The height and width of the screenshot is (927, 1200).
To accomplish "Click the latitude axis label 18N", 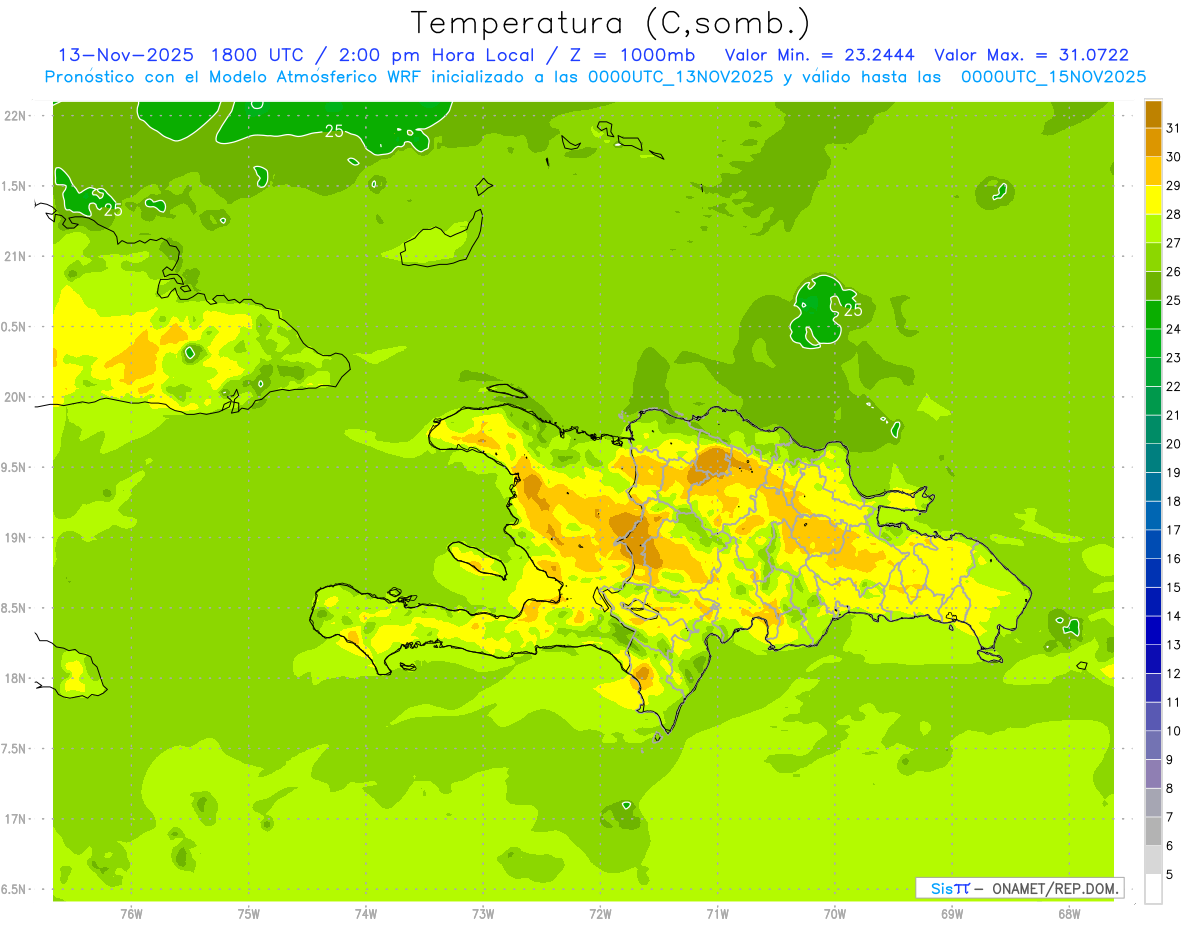I will [x=15, y=678].
